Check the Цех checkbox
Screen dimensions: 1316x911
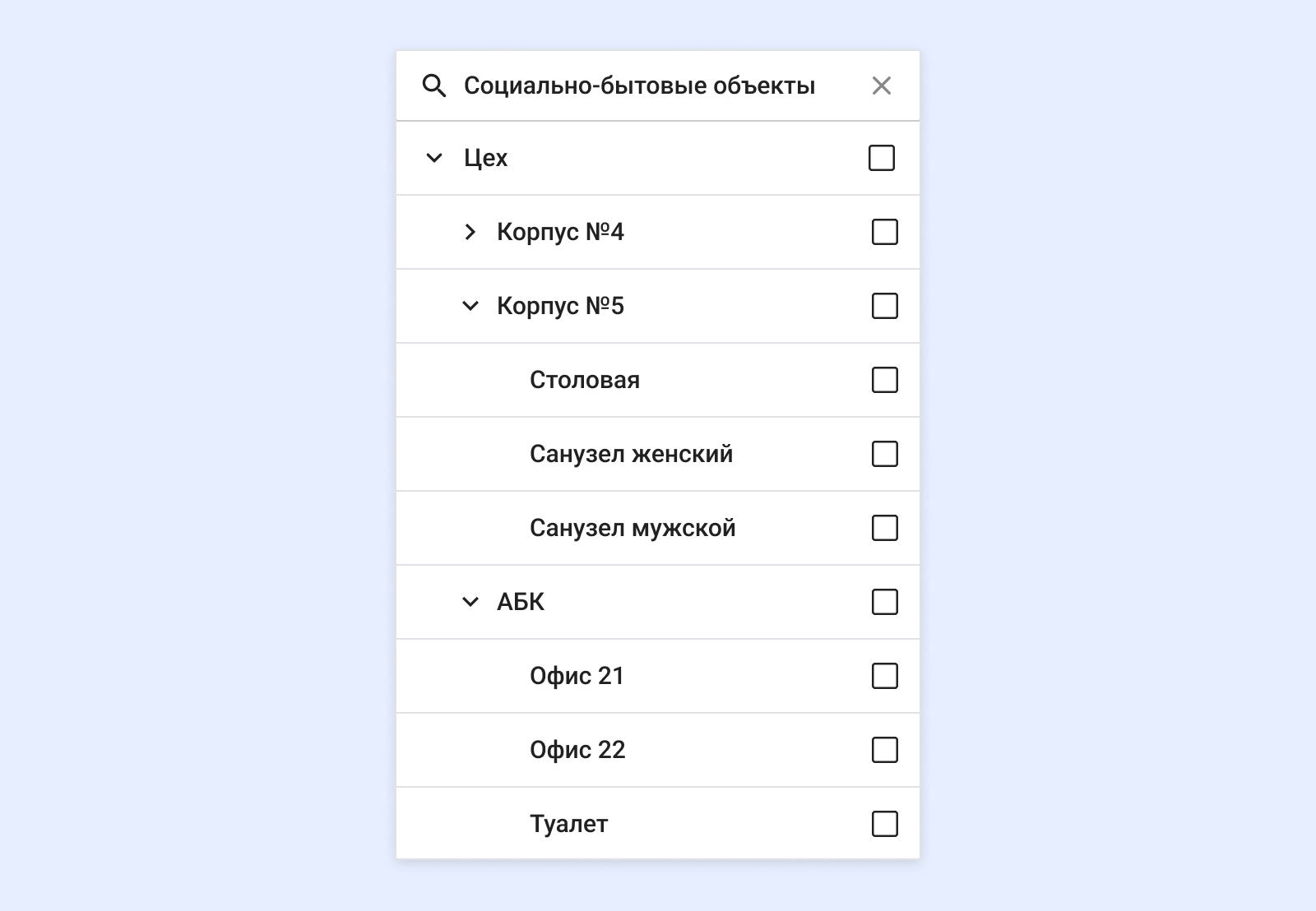[881, 158]
